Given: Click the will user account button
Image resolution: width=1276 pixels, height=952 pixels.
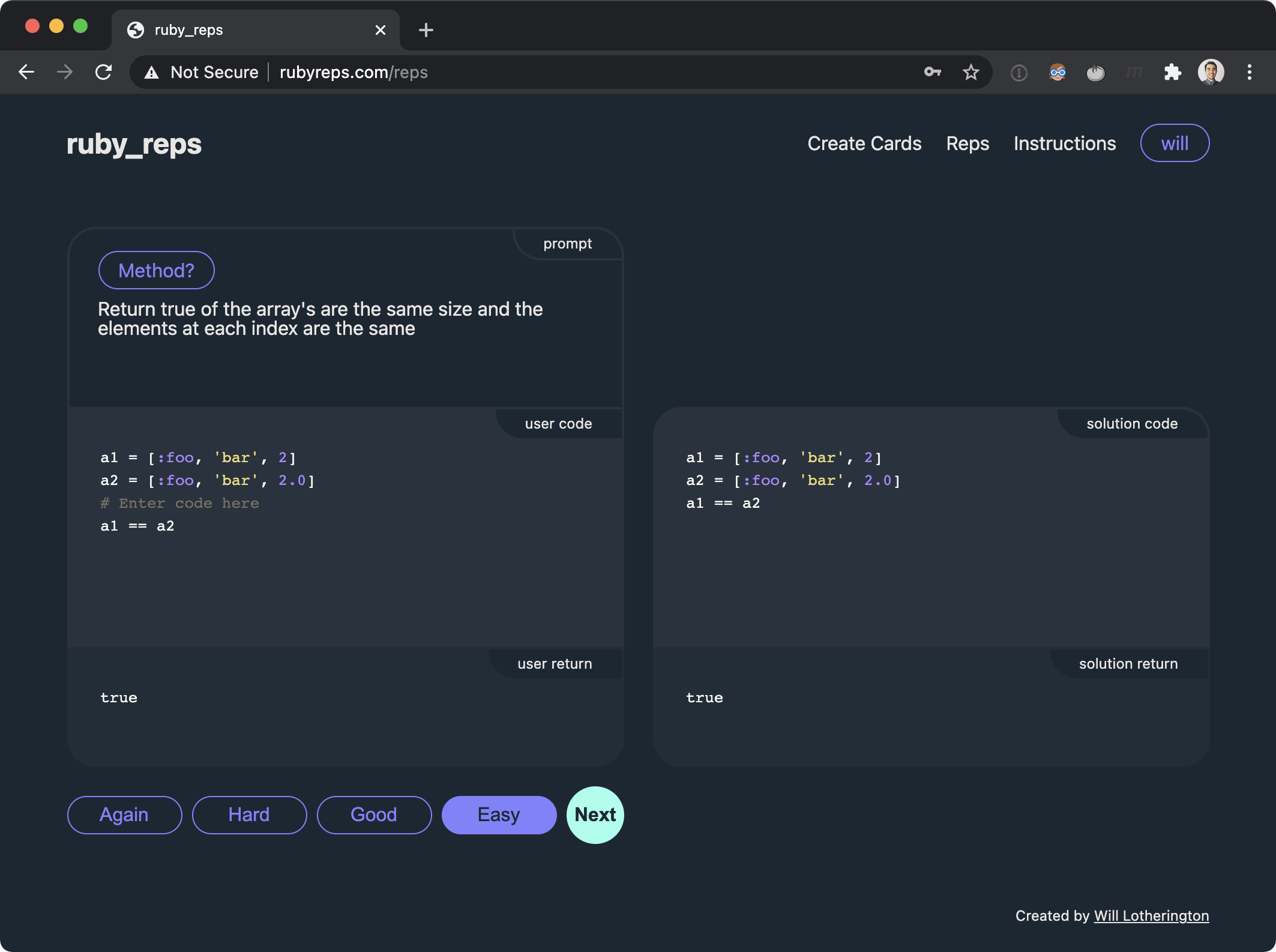Looking at the screenshot, I should pos(1175,143).
